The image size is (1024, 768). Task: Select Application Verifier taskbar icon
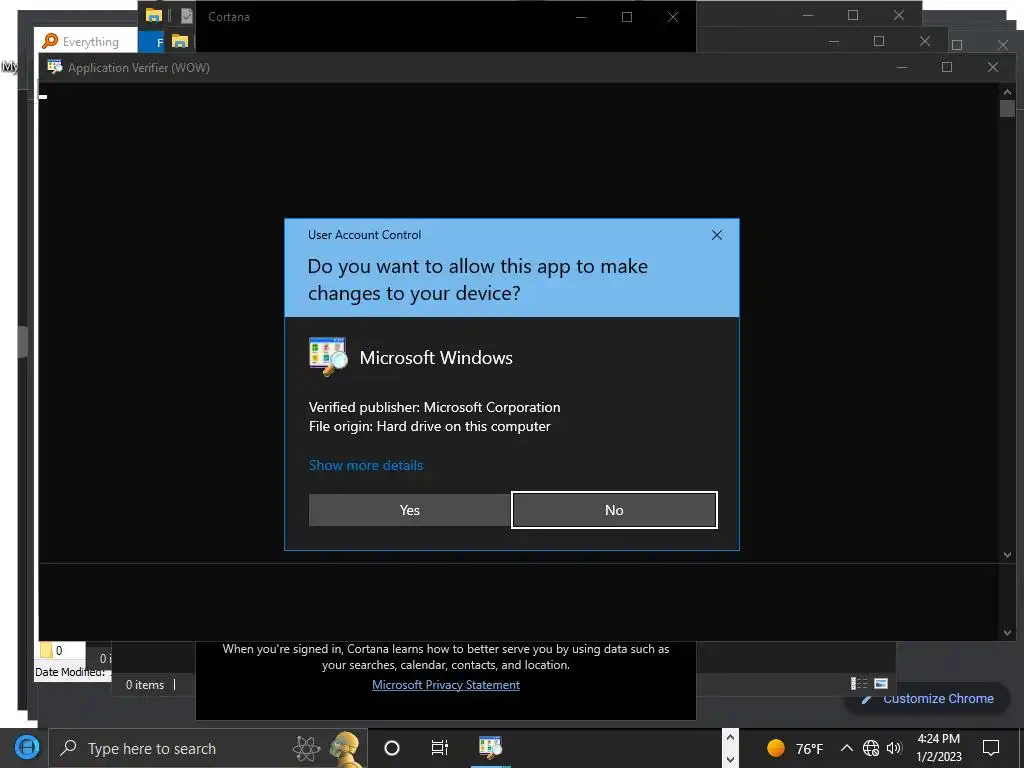(490, 747)
